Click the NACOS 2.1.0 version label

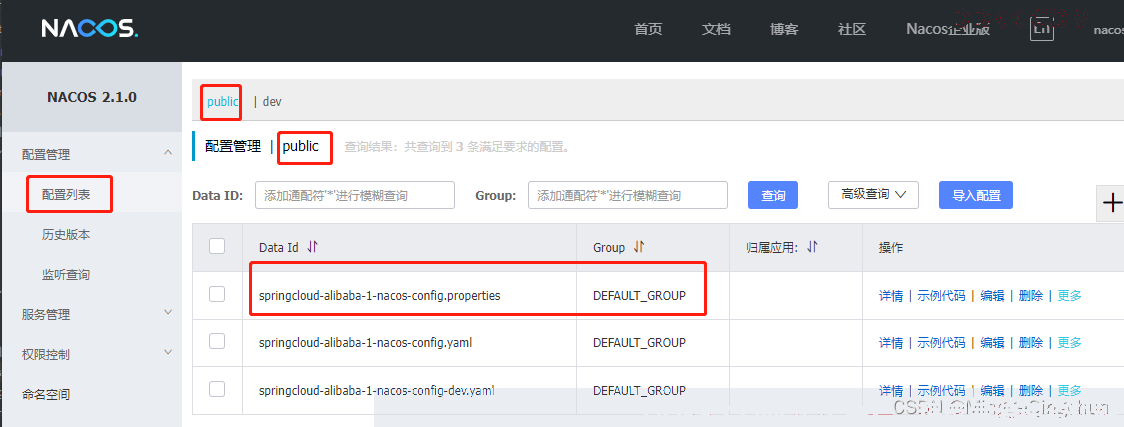[x=92, y=97]
